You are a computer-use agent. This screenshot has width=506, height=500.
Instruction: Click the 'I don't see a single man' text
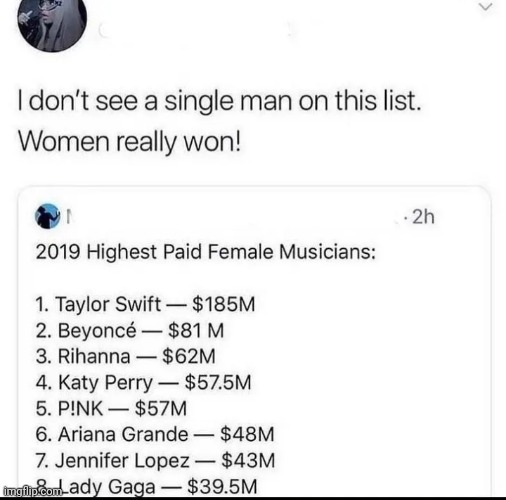tap(125, 101)
